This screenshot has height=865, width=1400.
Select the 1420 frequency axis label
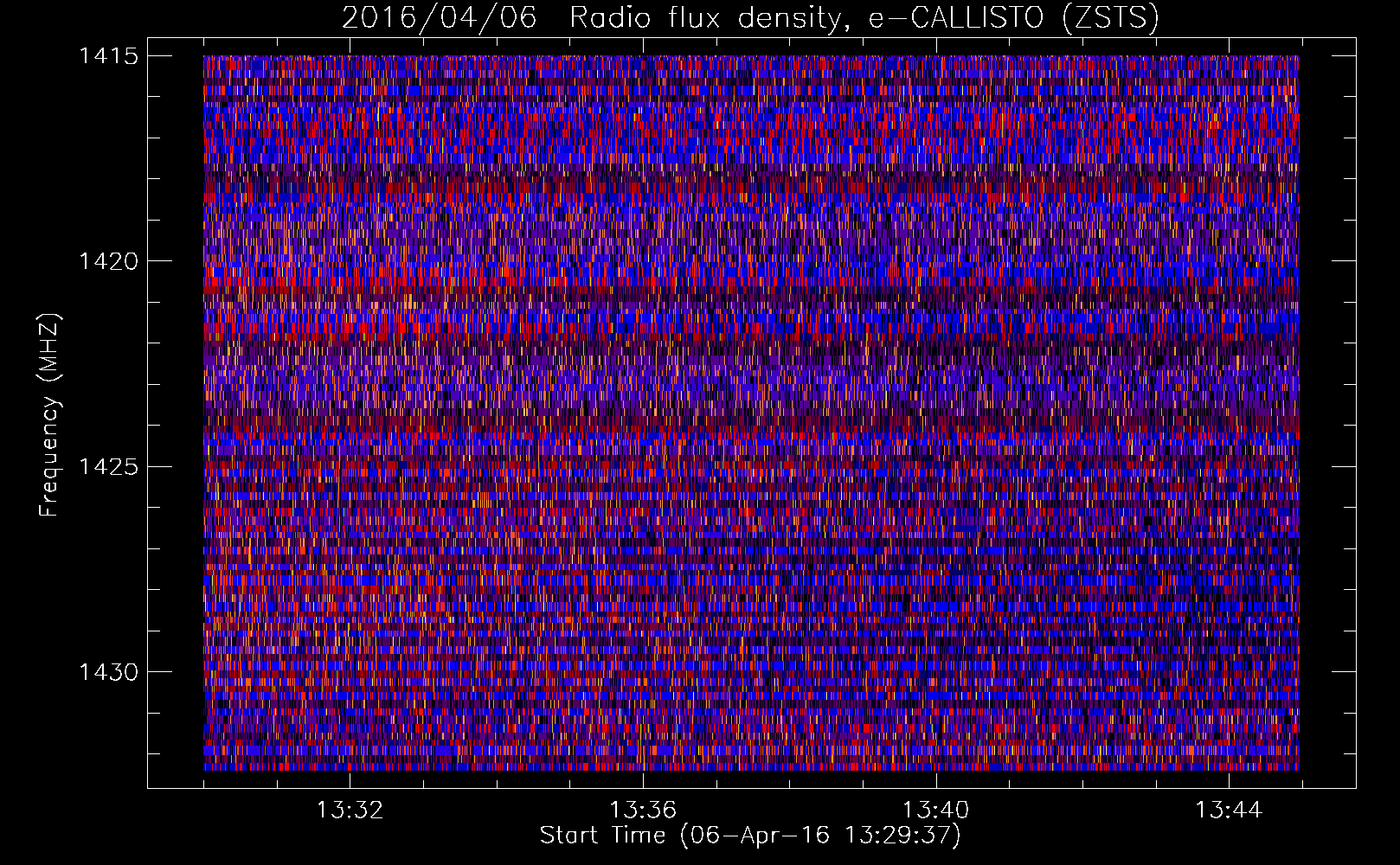tap(108, 261)
